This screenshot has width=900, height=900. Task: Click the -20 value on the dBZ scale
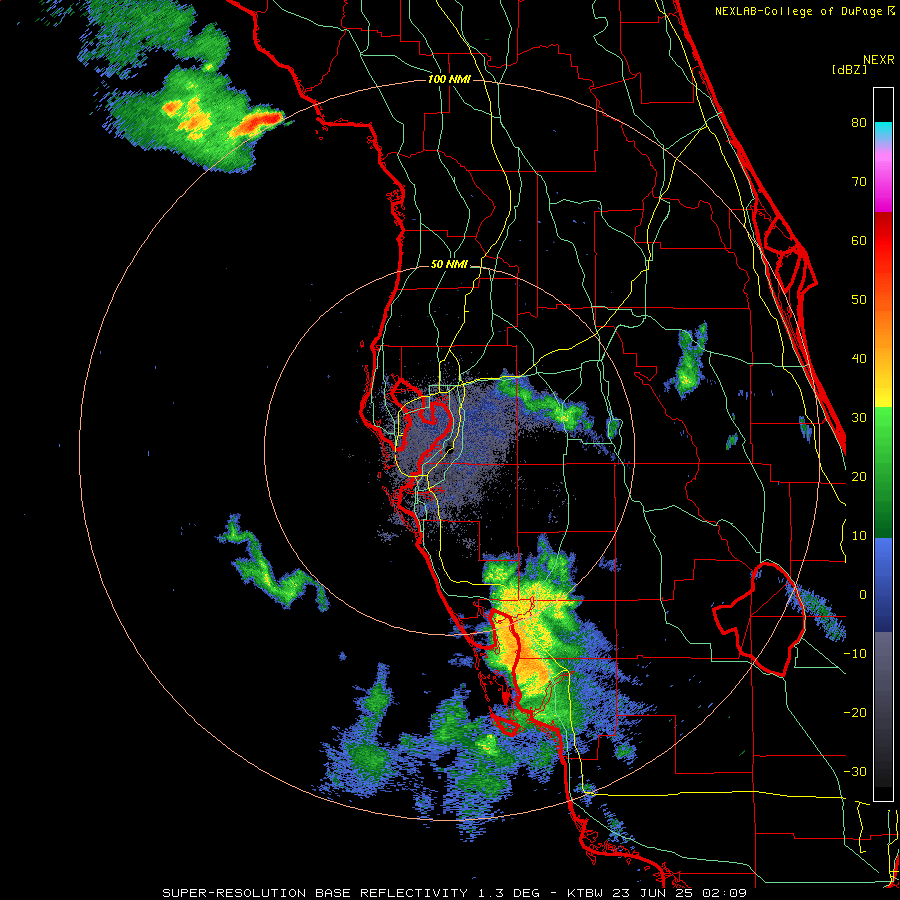pos(855,712)
